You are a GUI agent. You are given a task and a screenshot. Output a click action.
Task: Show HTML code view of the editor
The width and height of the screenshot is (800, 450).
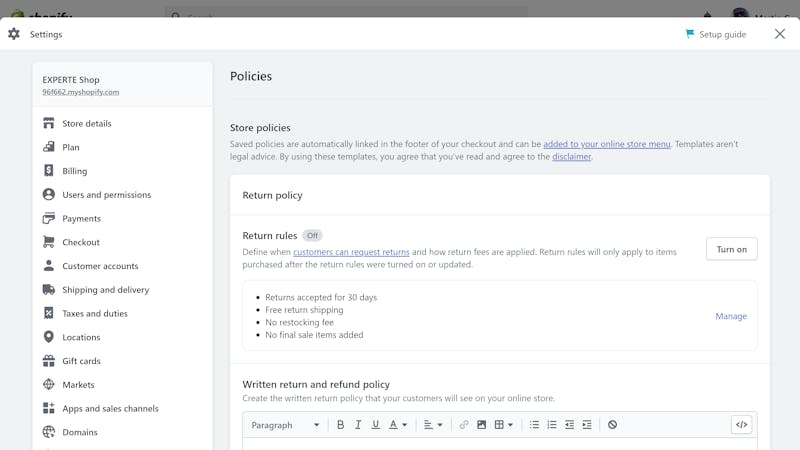pyautogui.click(x=741, y=424)
